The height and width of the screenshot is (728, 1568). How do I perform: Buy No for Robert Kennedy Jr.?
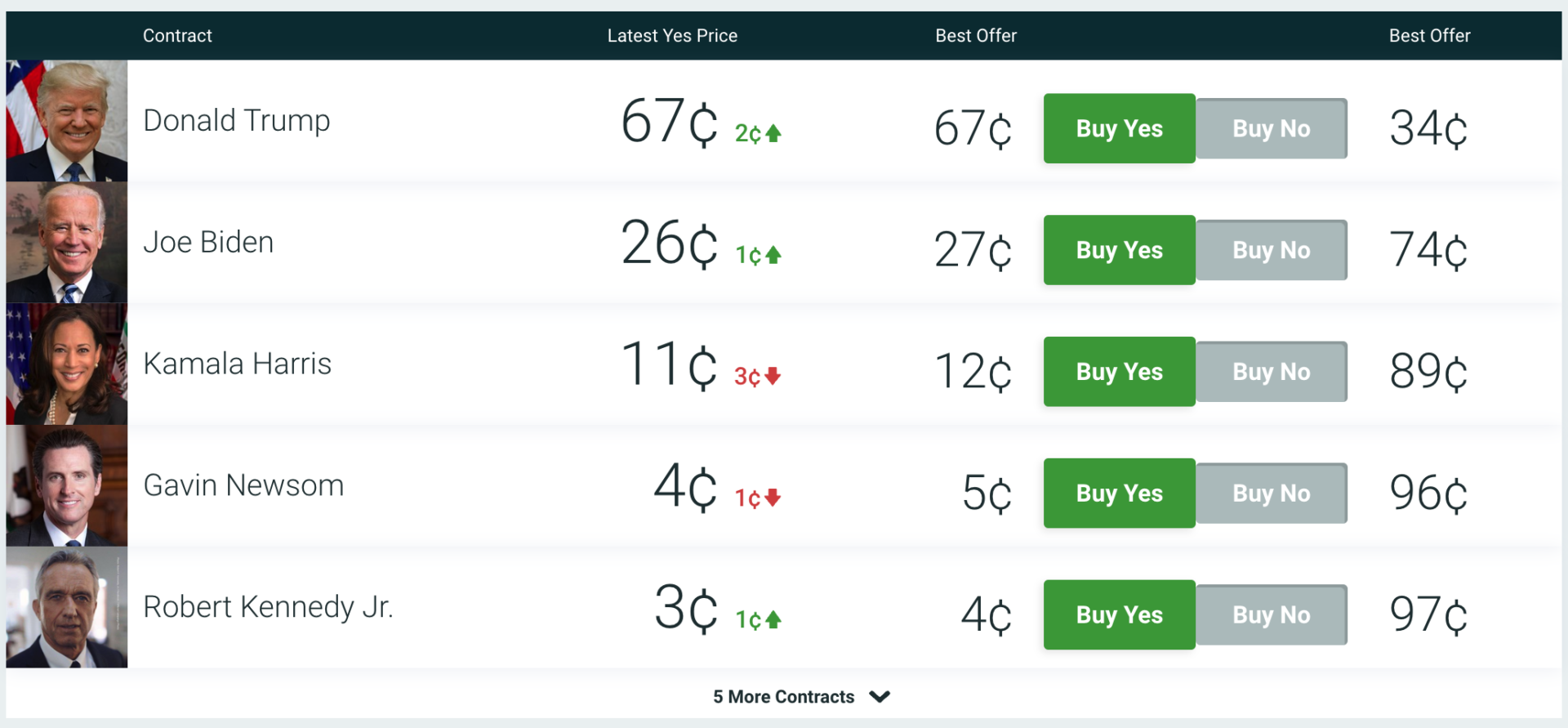point(1272,615)
